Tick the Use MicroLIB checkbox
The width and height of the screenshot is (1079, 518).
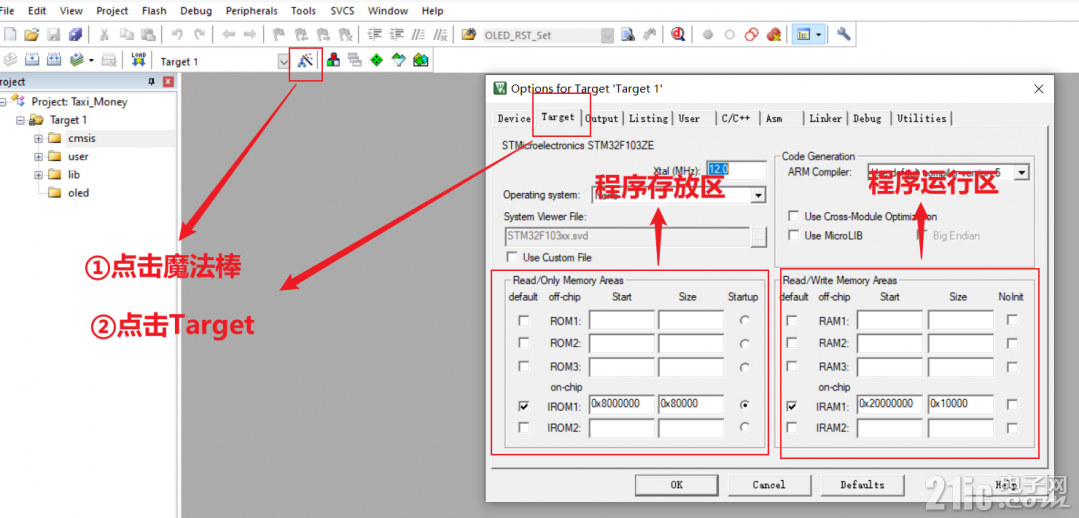click(793, 235)
